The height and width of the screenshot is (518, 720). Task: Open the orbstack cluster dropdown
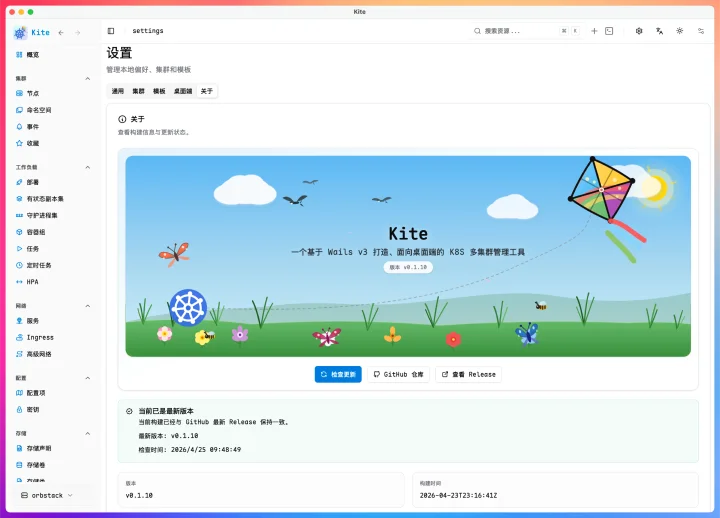(47, 495)
